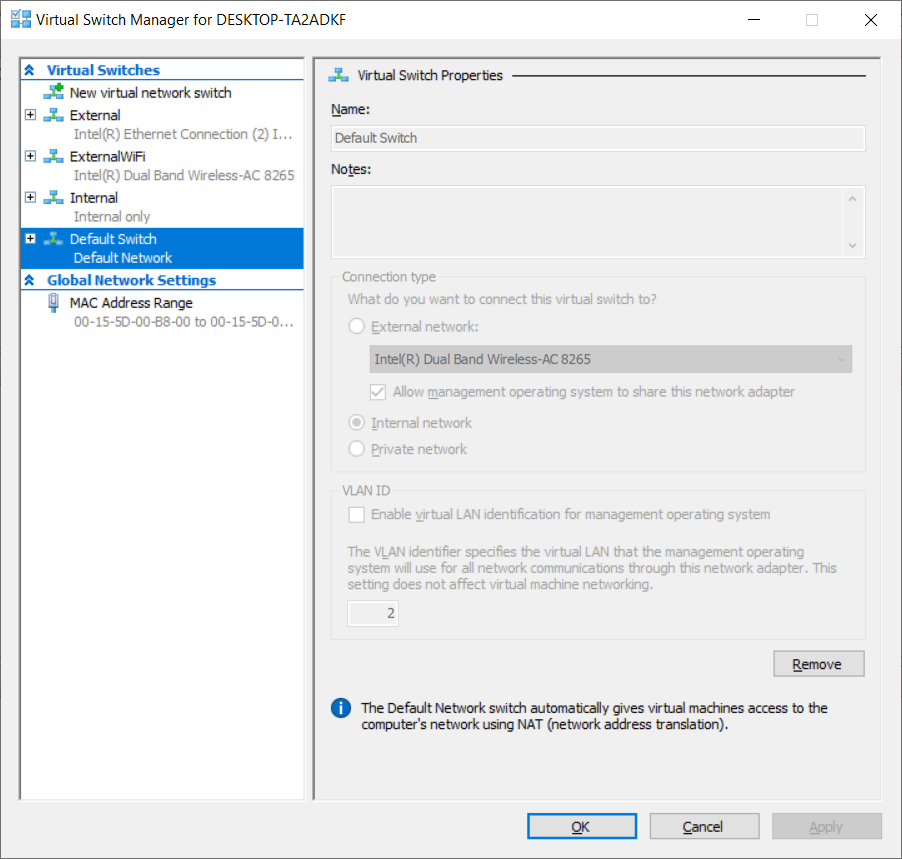This screenshot has height=859, width=902.
Task: Expand the Internal switch tree node
Action: click(30, 198)
